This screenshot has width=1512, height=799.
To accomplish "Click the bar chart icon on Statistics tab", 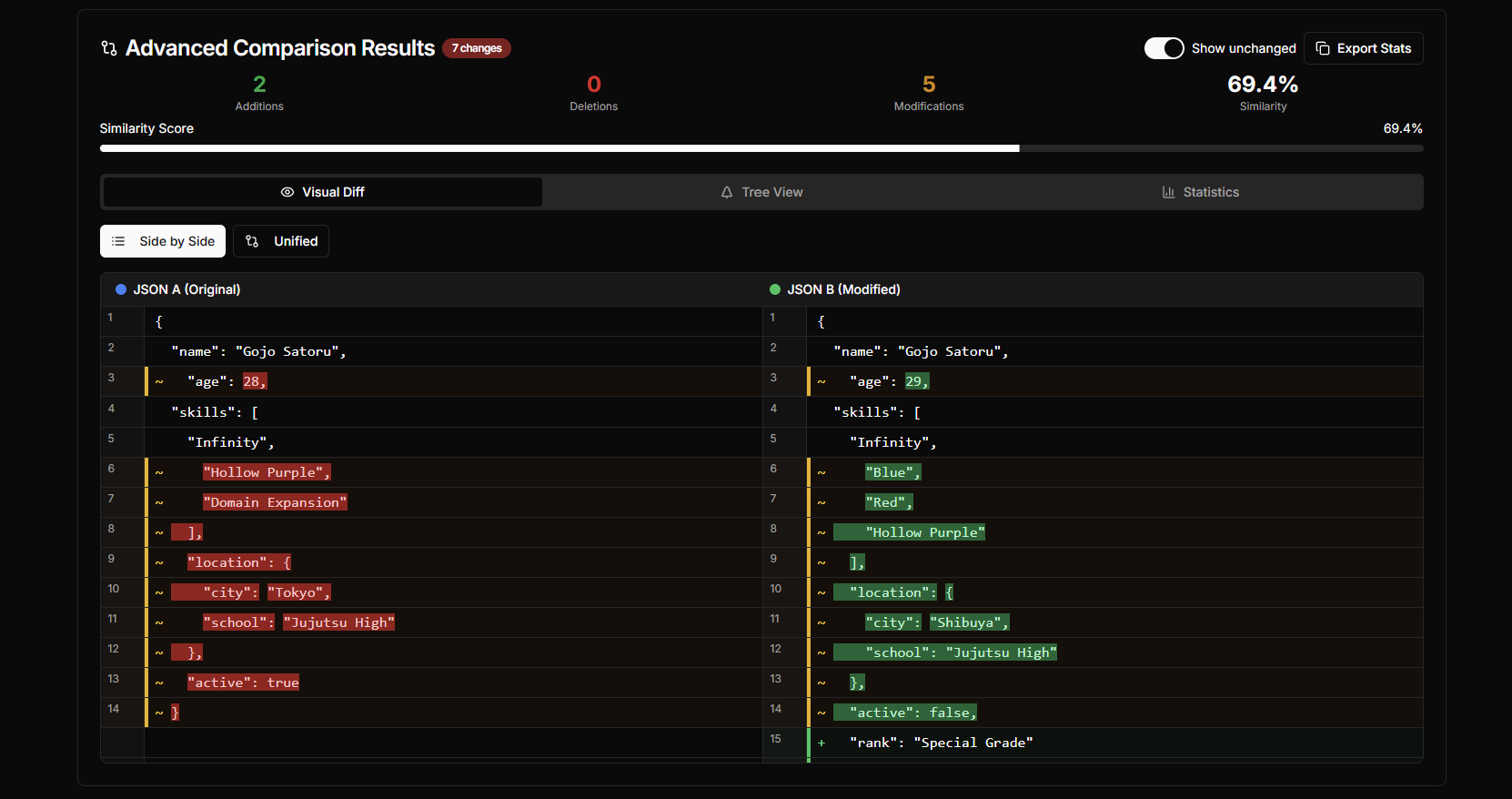I will click(x=1169, y=192).
